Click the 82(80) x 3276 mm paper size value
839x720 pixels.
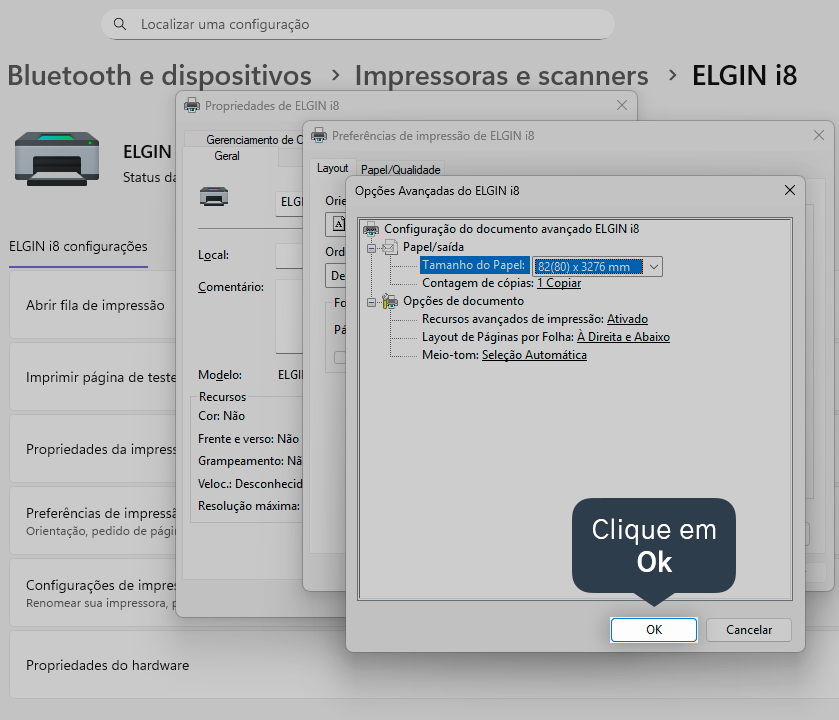pyautogui.click(x=589, y=266)
